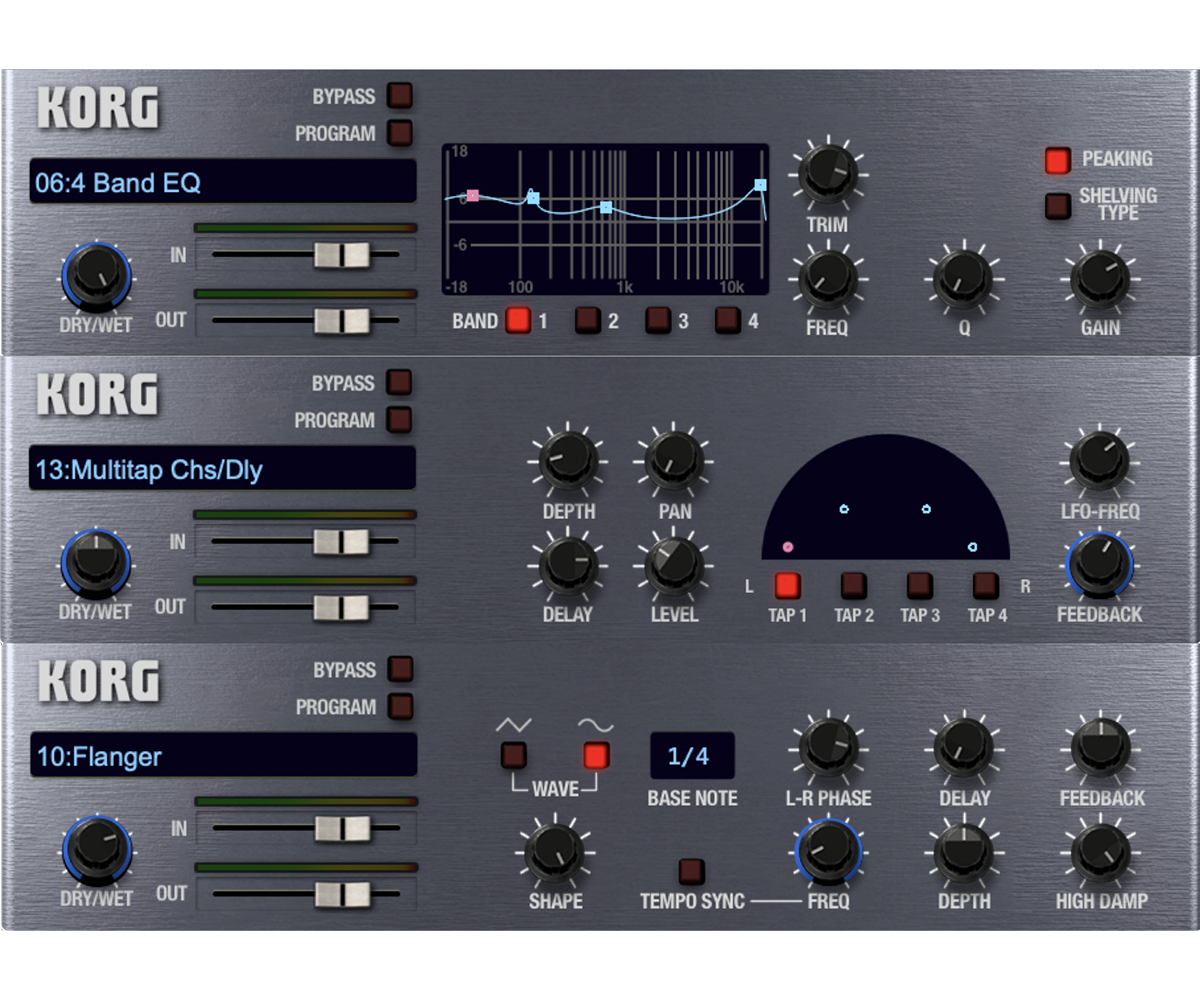Open the 13:Multitap Chs/Dly program display

click(222, 468)
